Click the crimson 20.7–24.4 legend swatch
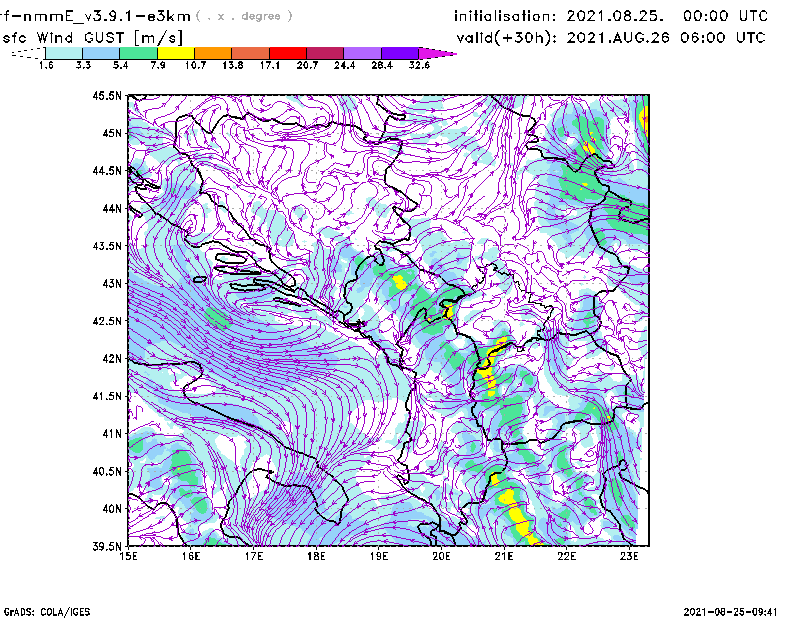The image size is (800, 618). [325, 53]
